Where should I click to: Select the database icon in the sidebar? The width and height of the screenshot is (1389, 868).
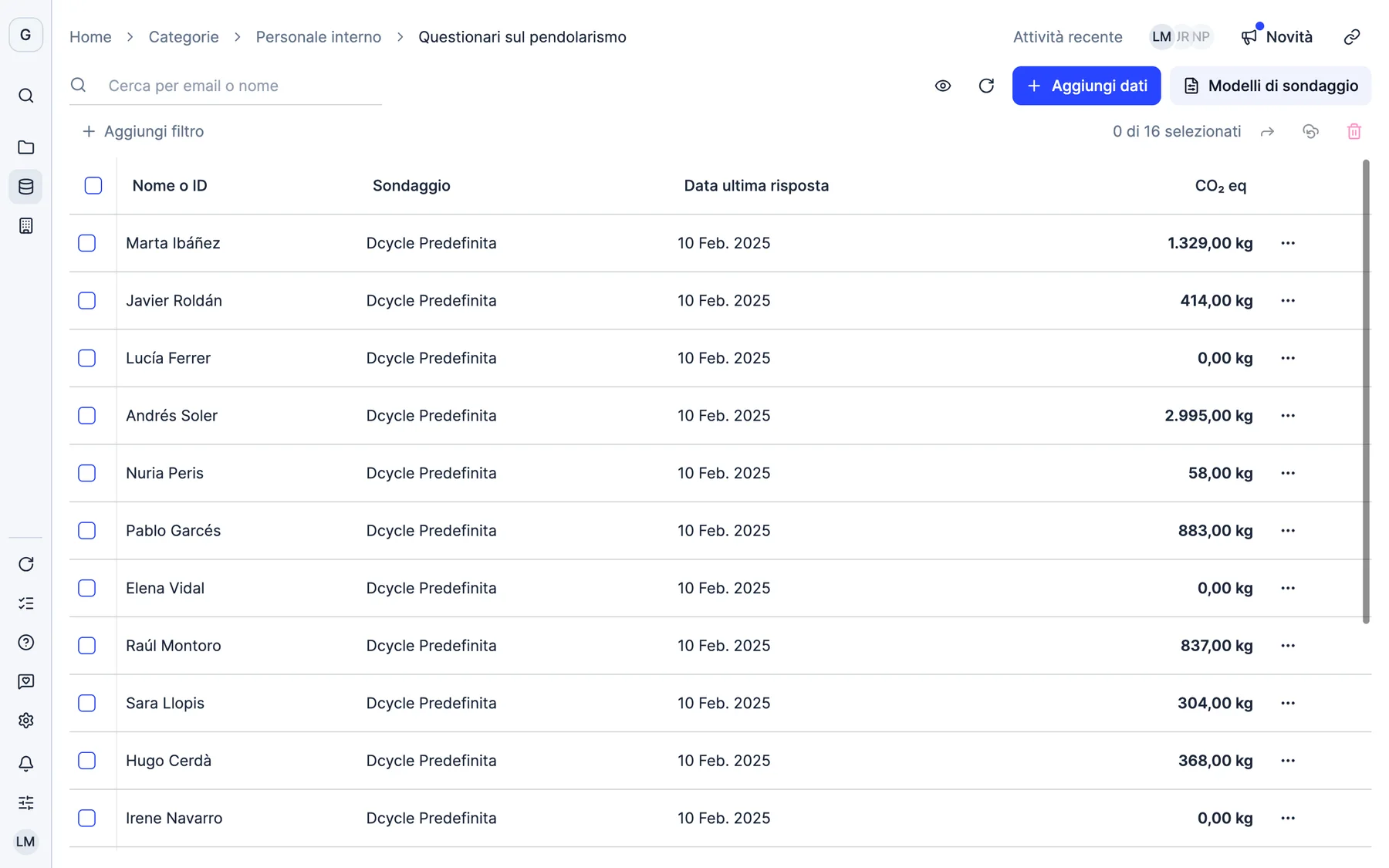(x=25, y=187)
